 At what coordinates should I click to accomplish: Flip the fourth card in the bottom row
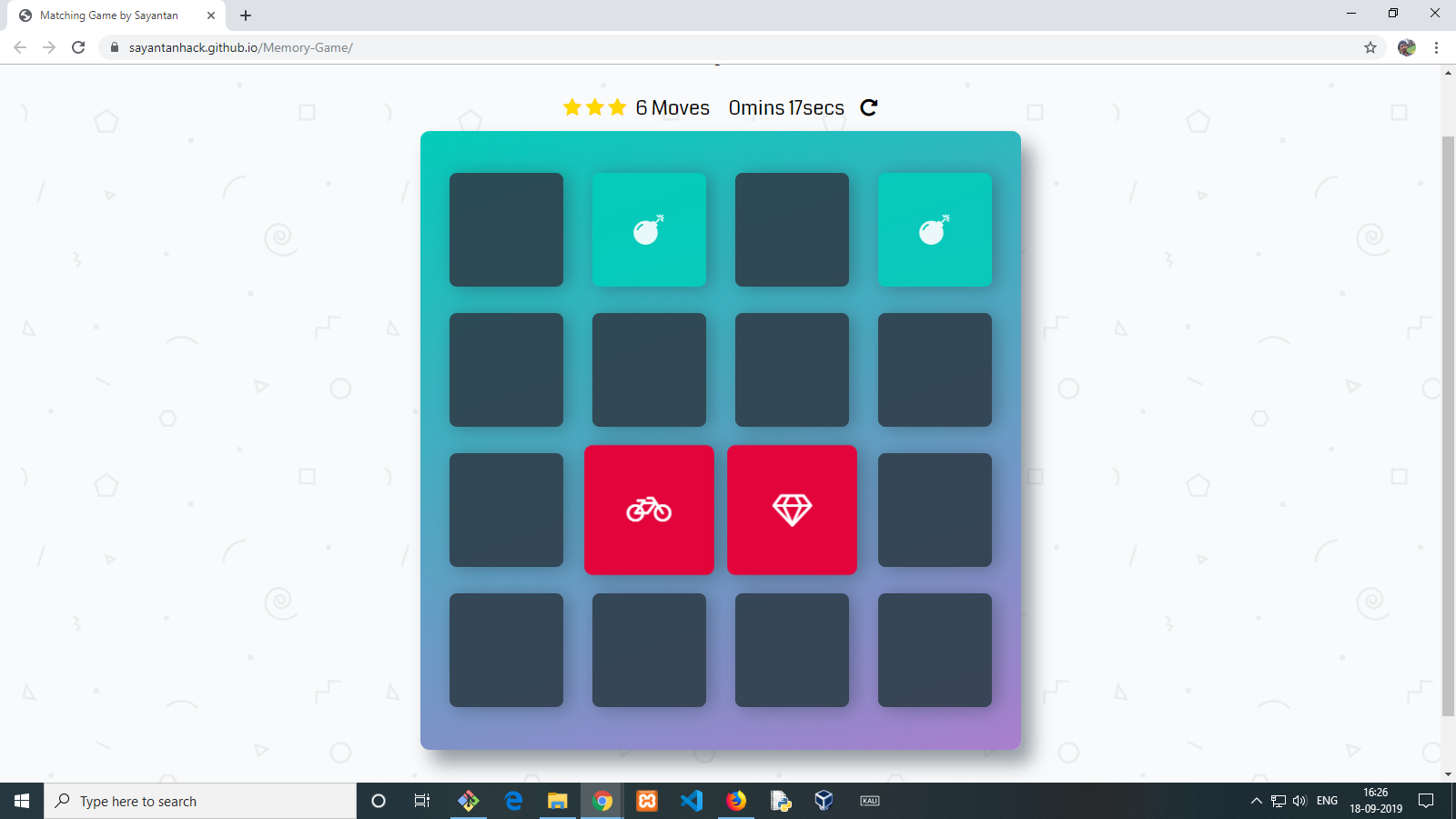coord(935,650)
